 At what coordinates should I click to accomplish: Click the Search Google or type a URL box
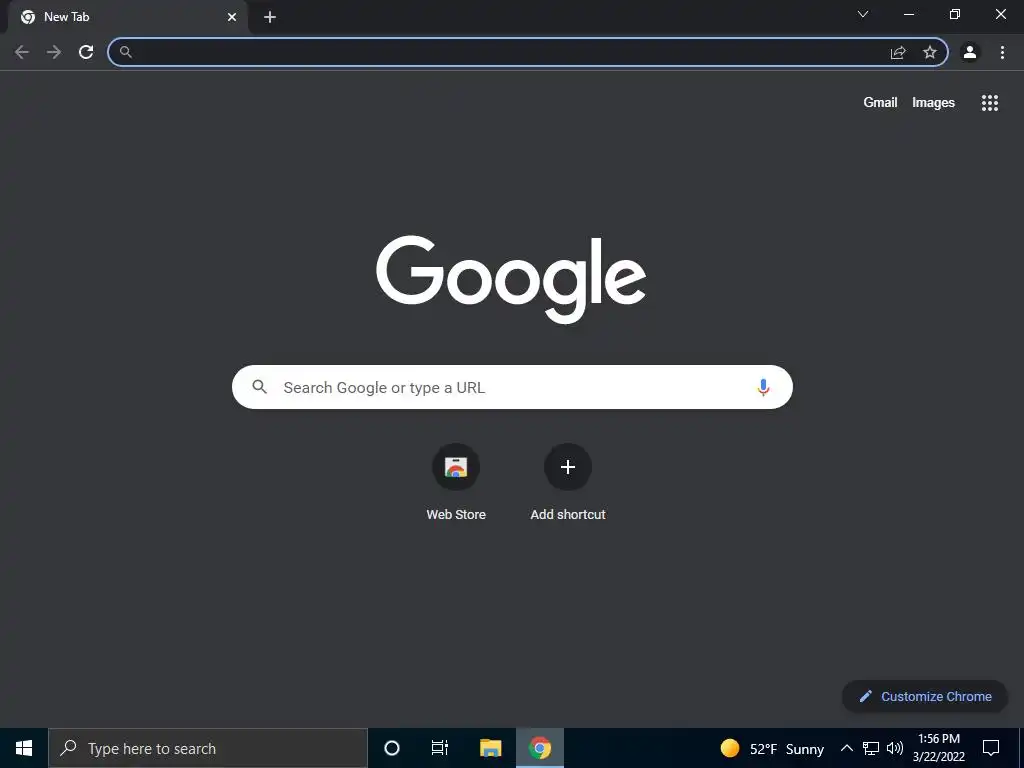(x=512, y=387)
